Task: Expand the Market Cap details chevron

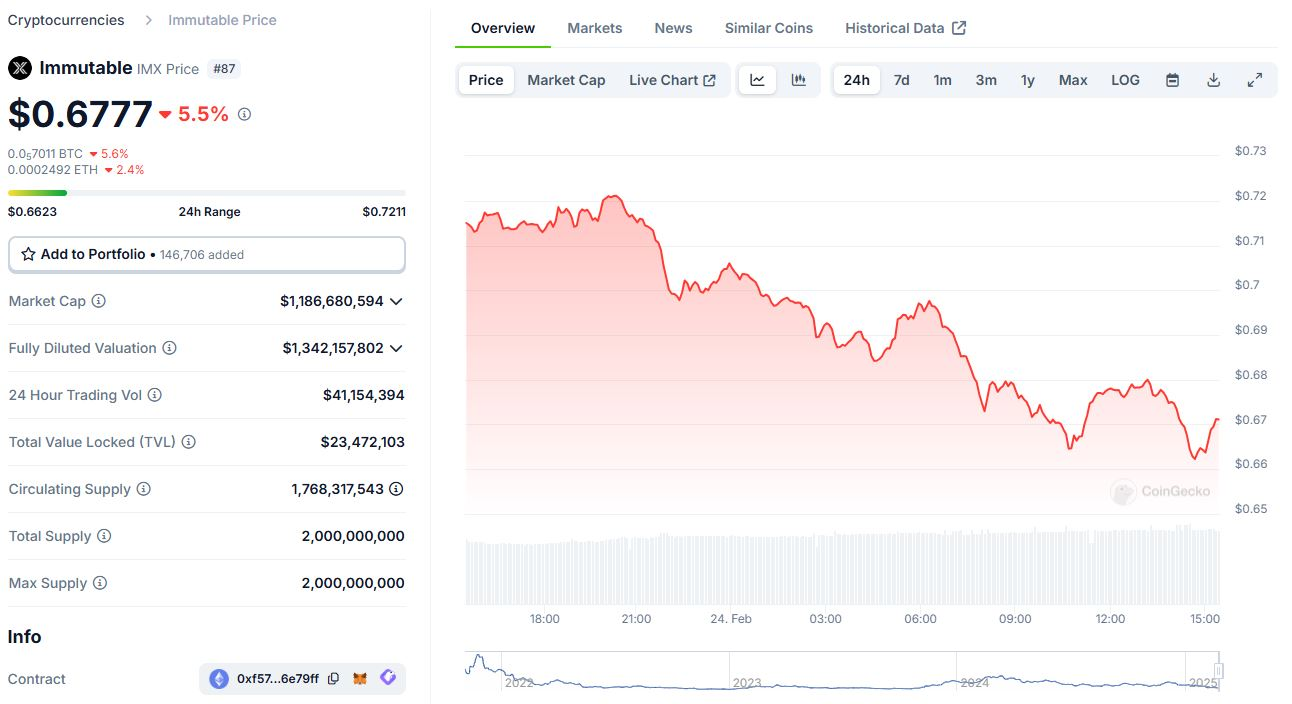Action: click(396, 301)
